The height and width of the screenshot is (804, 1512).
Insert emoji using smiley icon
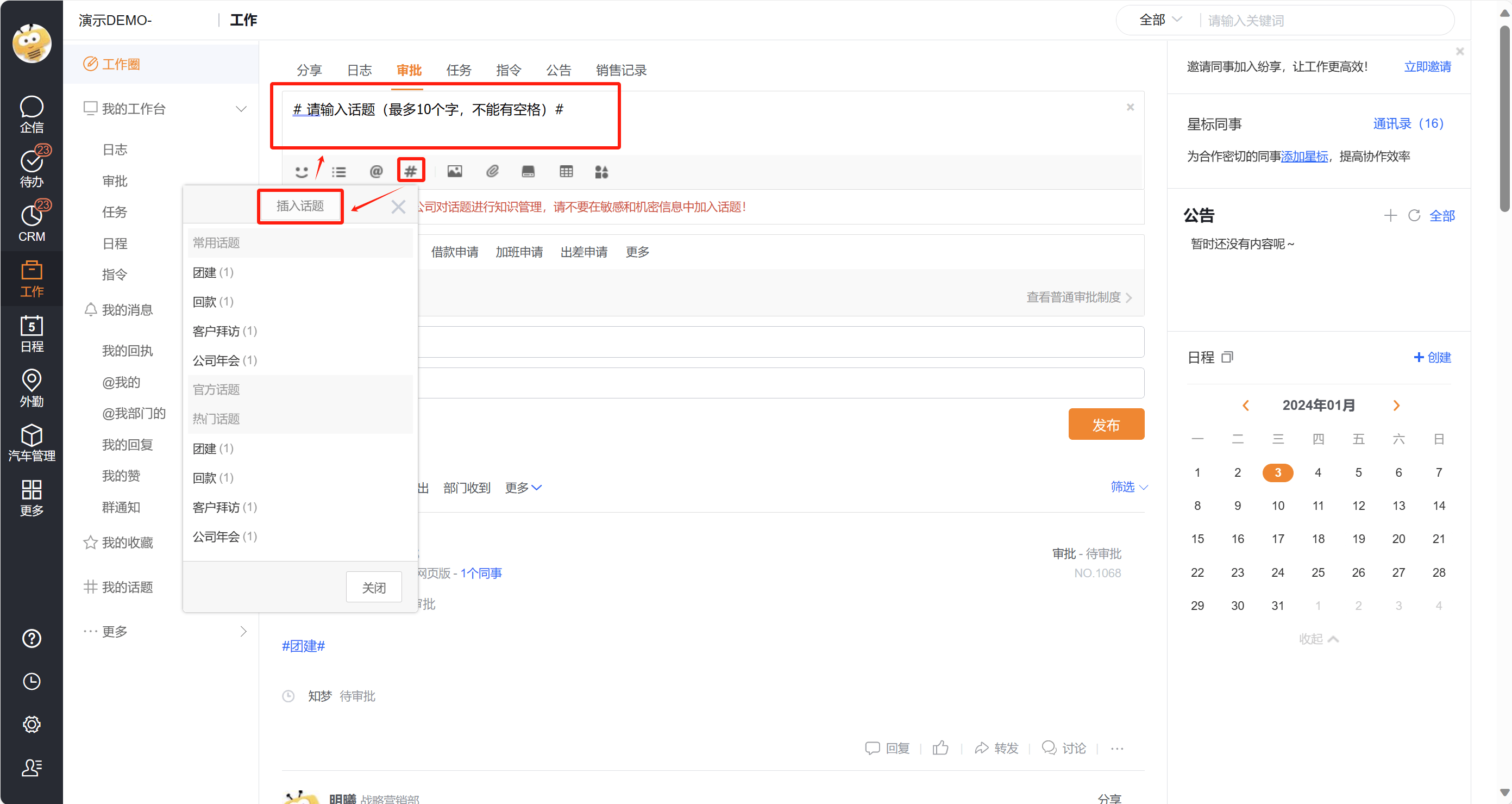301,171
